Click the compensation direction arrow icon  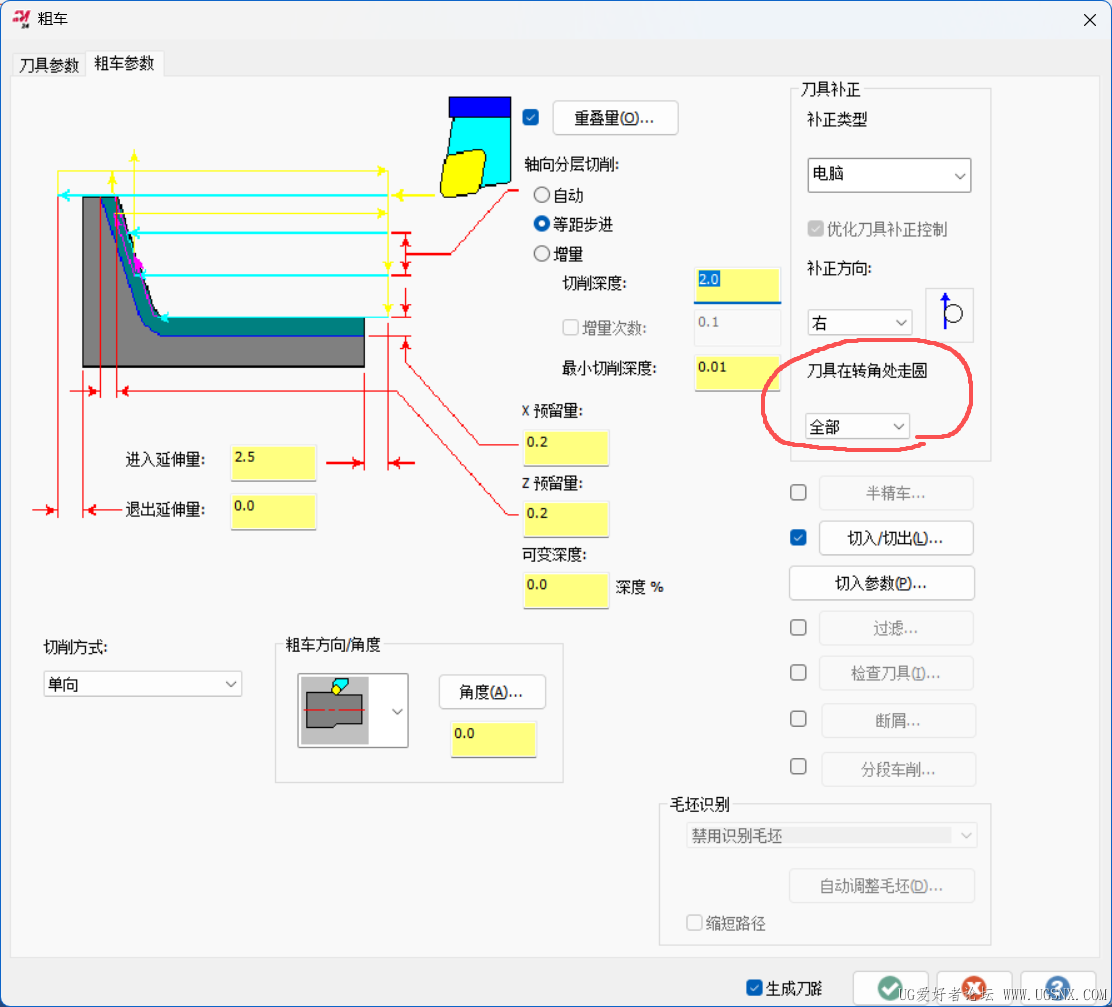pos(949,315)
